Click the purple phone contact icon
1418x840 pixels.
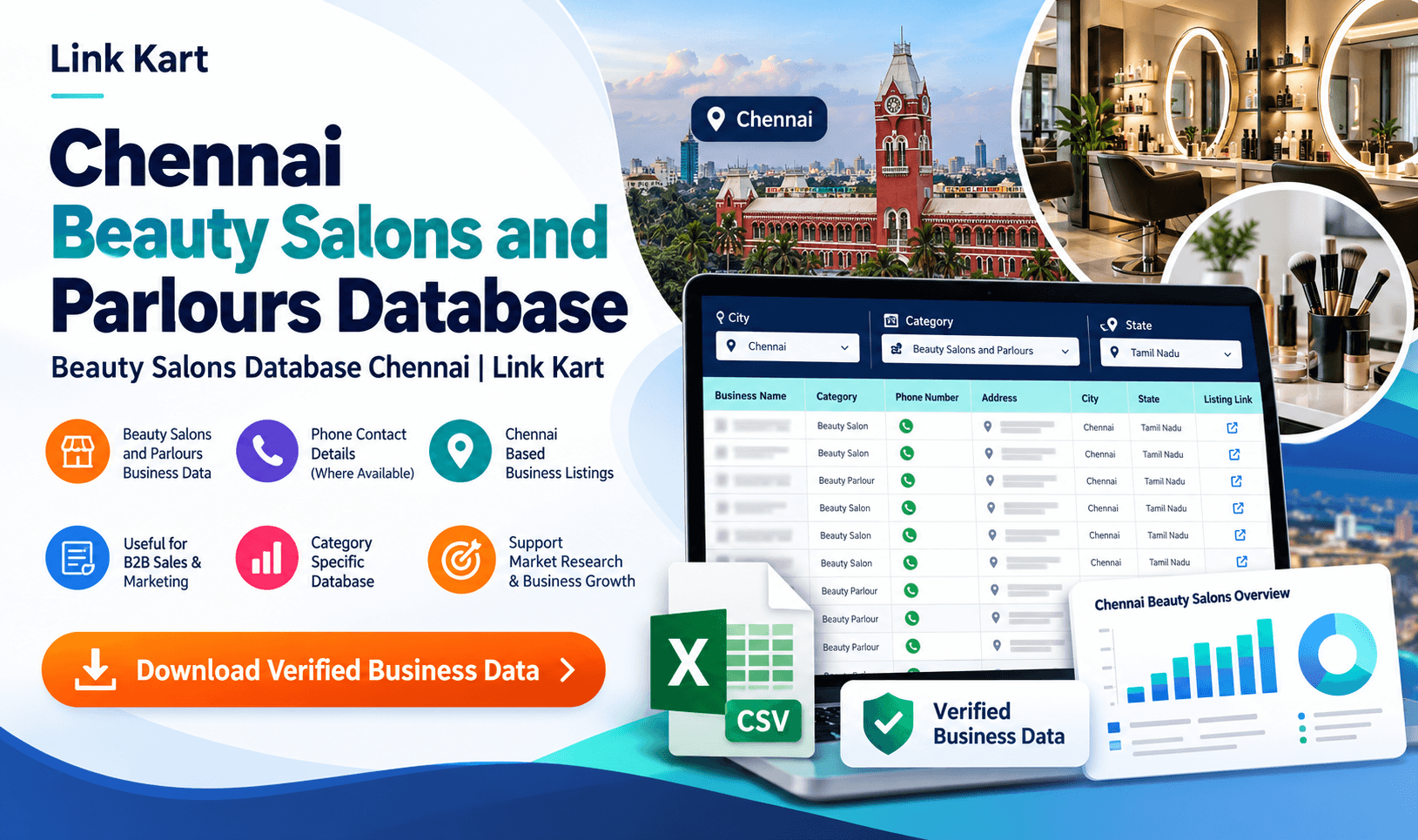click(x=267, y=451)
